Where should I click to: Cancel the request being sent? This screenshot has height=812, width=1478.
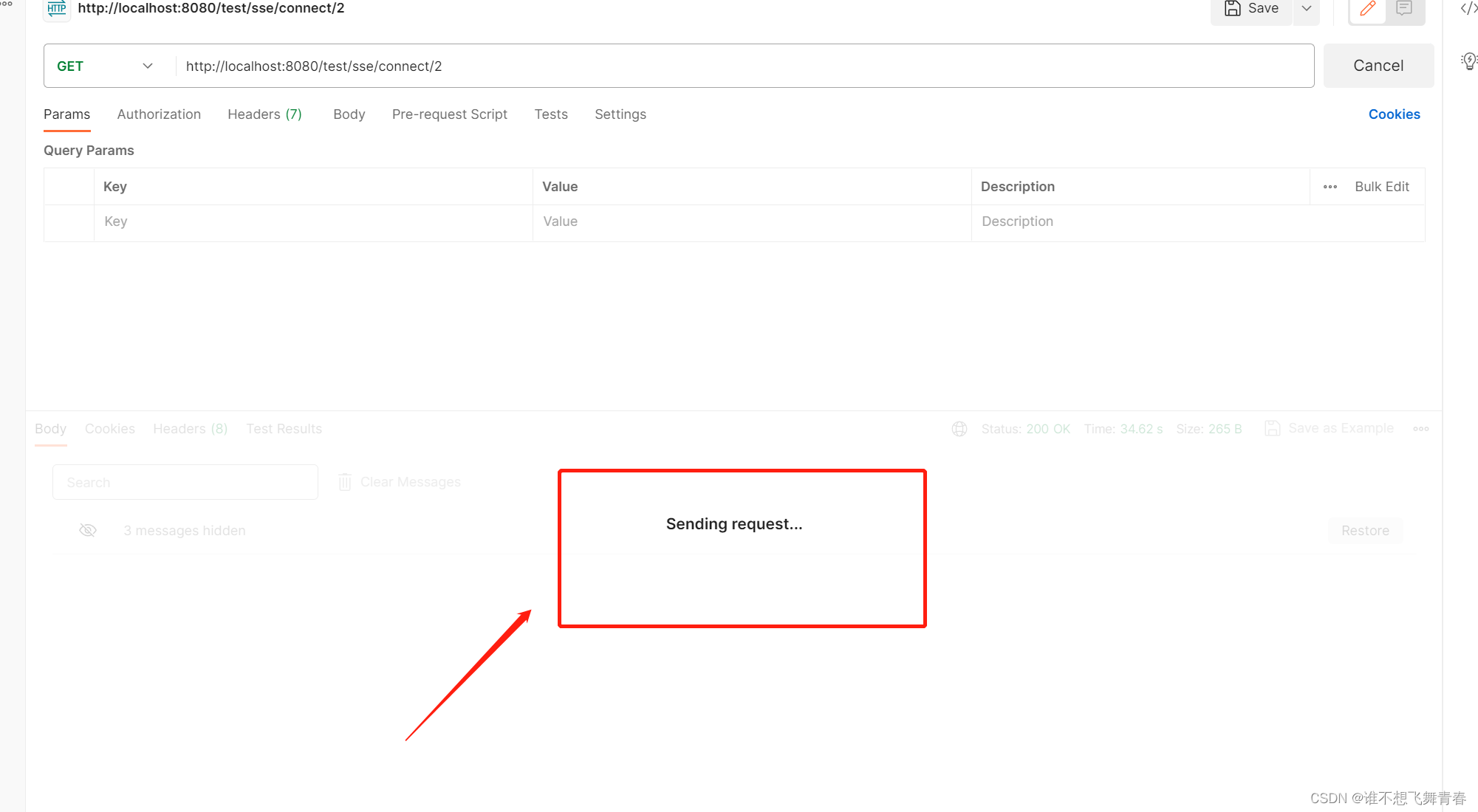pos(1378,66)
